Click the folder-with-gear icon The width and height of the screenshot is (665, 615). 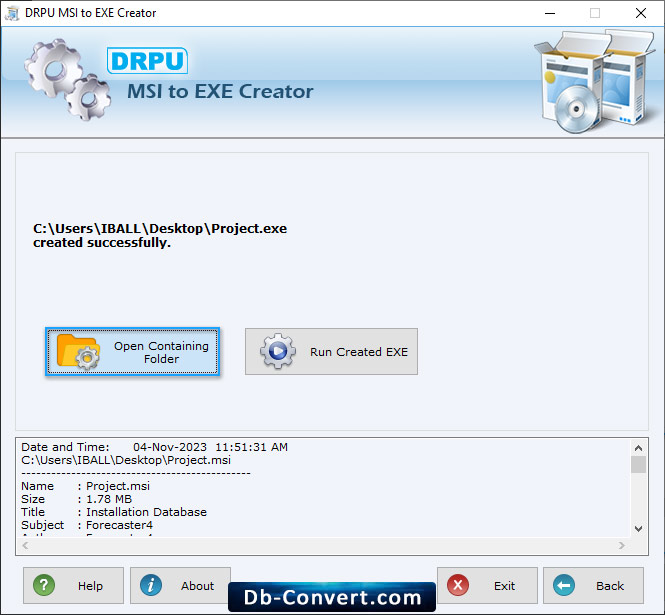tap(78, 352)
